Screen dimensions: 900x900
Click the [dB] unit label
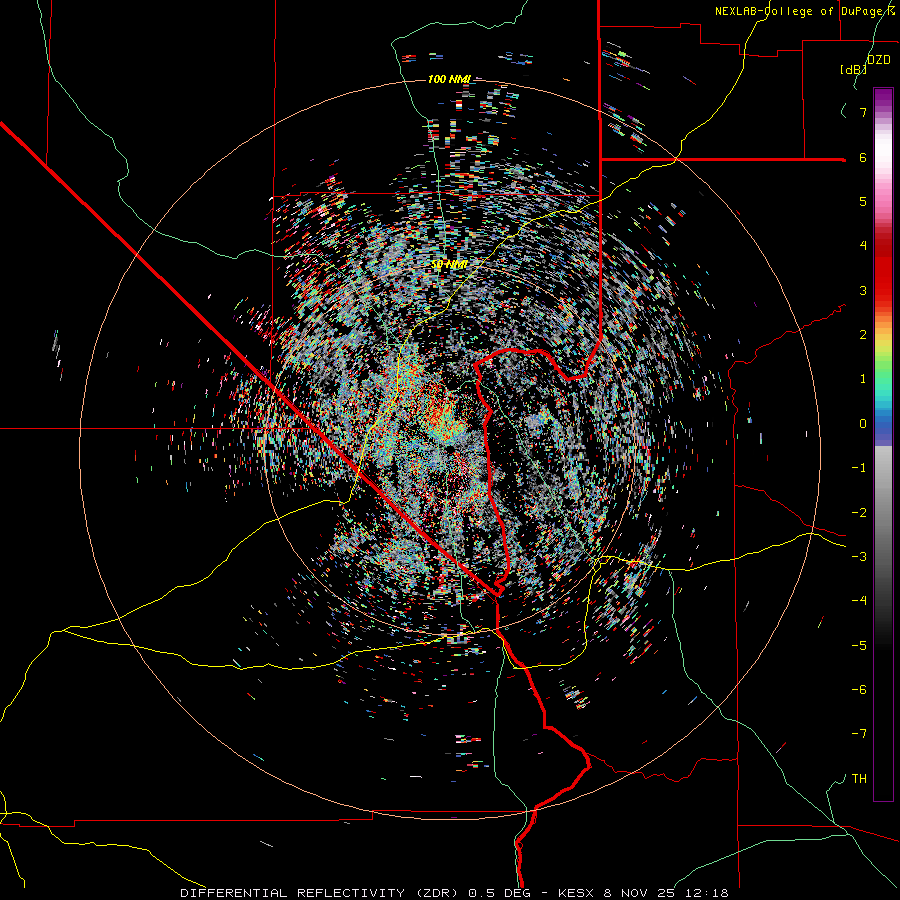(854, 69)
